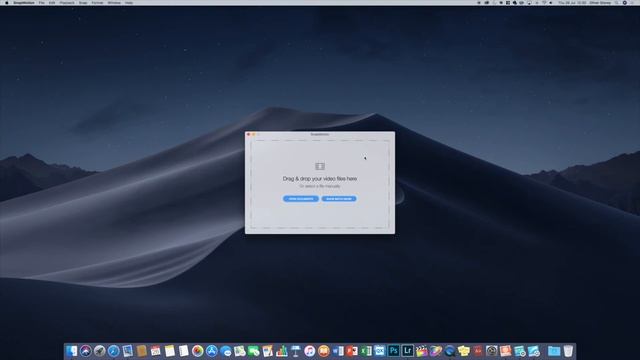Open the Snap menu
The image size is (640, 360).
pyautogui.click(x=83, y=3)
